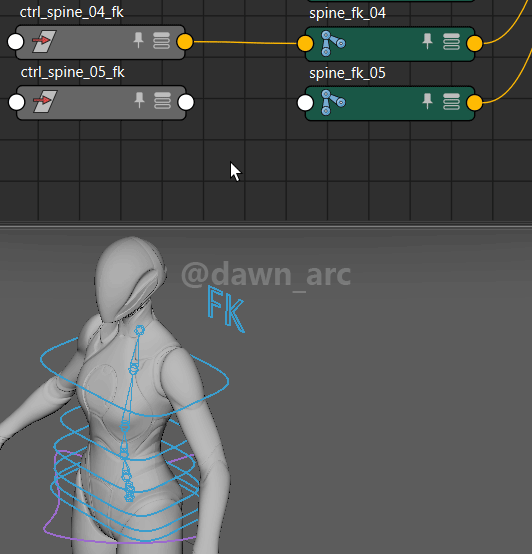This screenshot has width=532, height=554.
Task: Expand attribute view of spine_fk_05 node
Action: coord(451,102)
